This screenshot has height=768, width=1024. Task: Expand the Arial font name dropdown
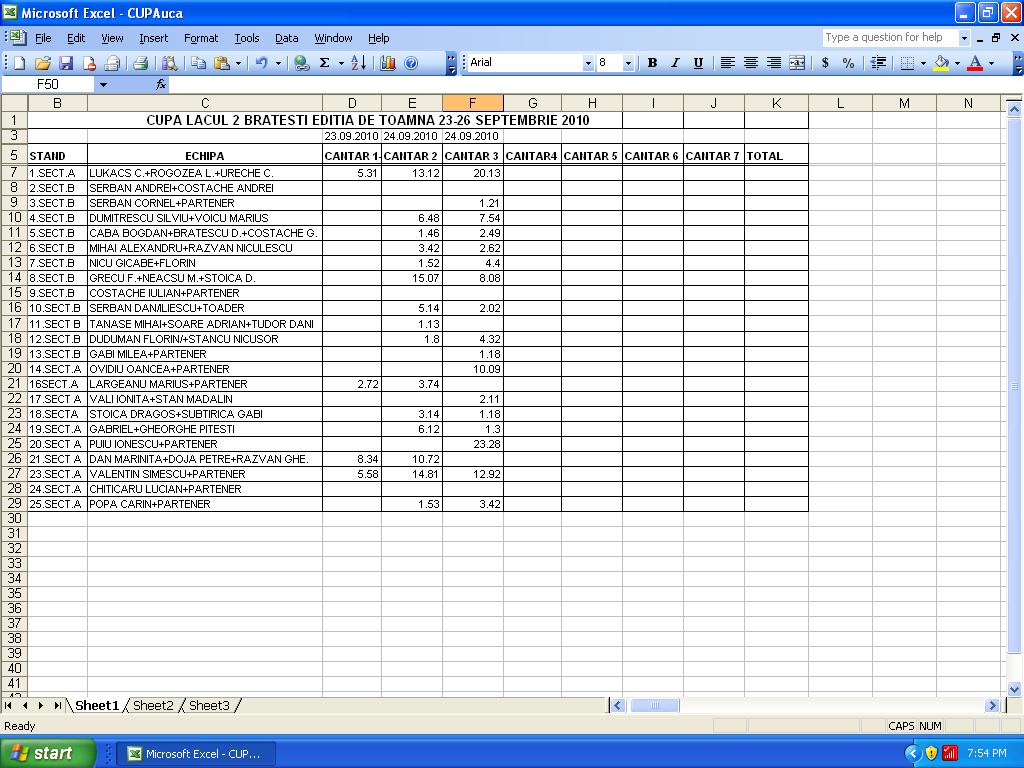coord(588,63)
